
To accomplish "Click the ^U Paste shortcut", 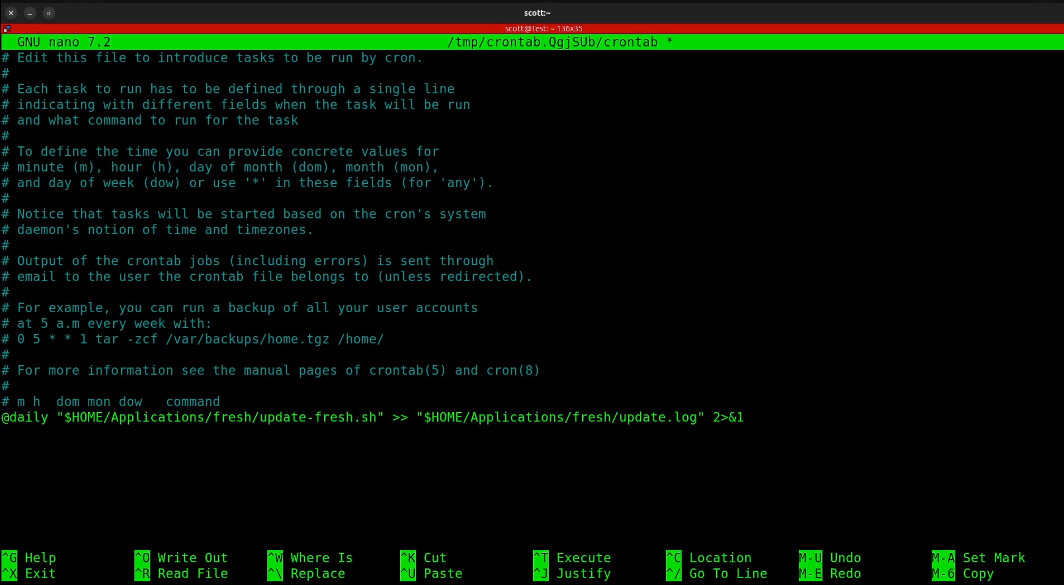I will click(431, 574).
